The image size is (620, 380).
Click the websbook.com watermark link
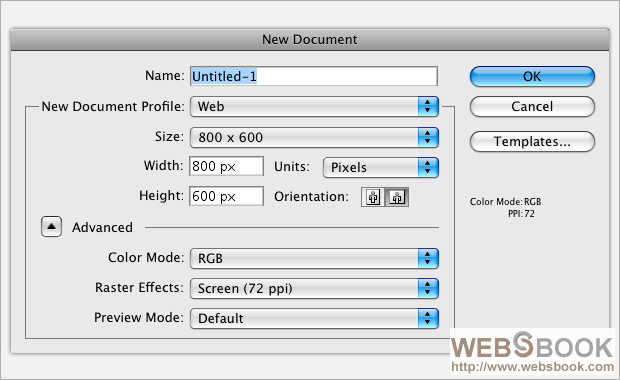click(532, 367)
